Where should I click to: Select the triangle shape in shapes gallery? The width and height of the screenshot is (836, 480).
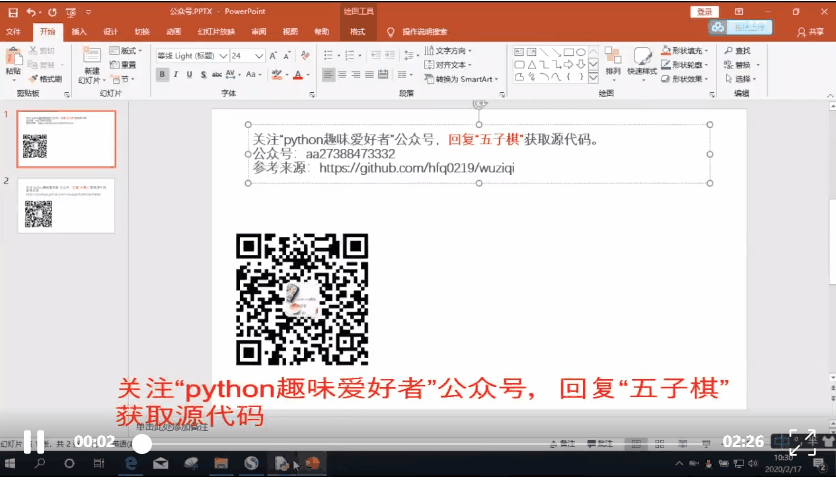(532, 65)
